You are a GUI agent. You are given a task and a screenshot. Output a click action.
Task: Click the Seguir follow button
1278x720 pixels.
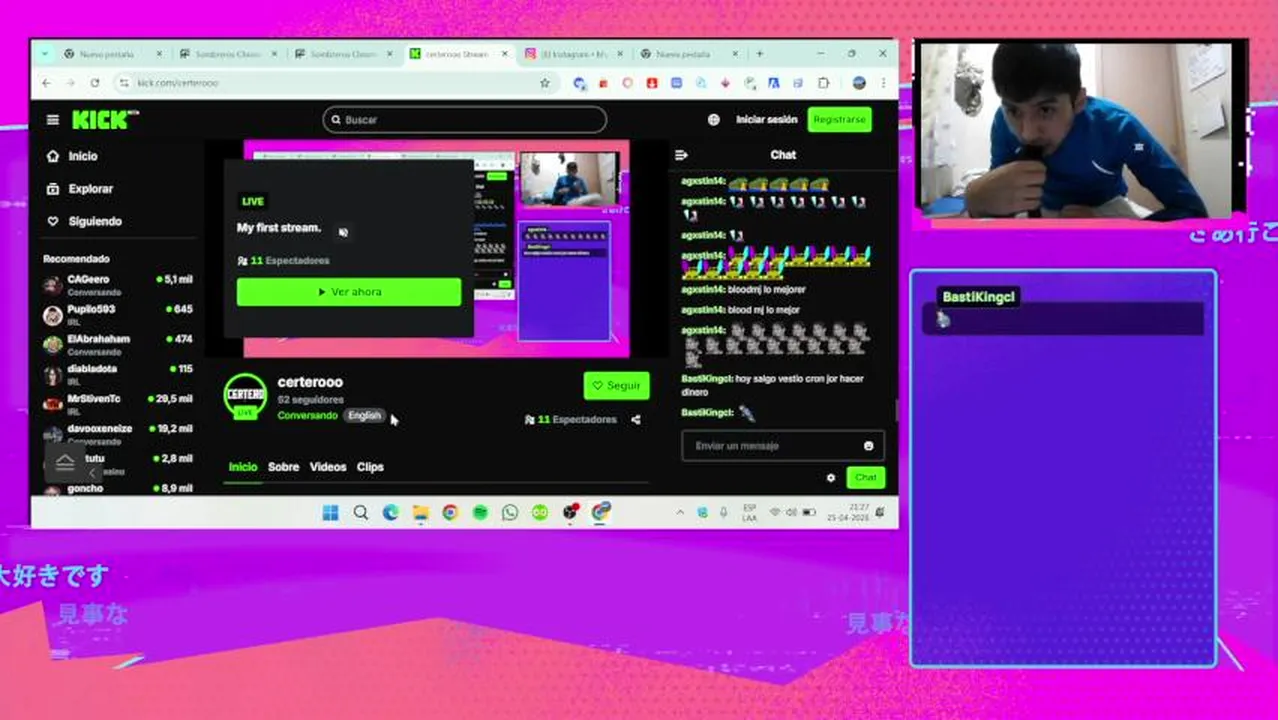(x=616, y=386)
